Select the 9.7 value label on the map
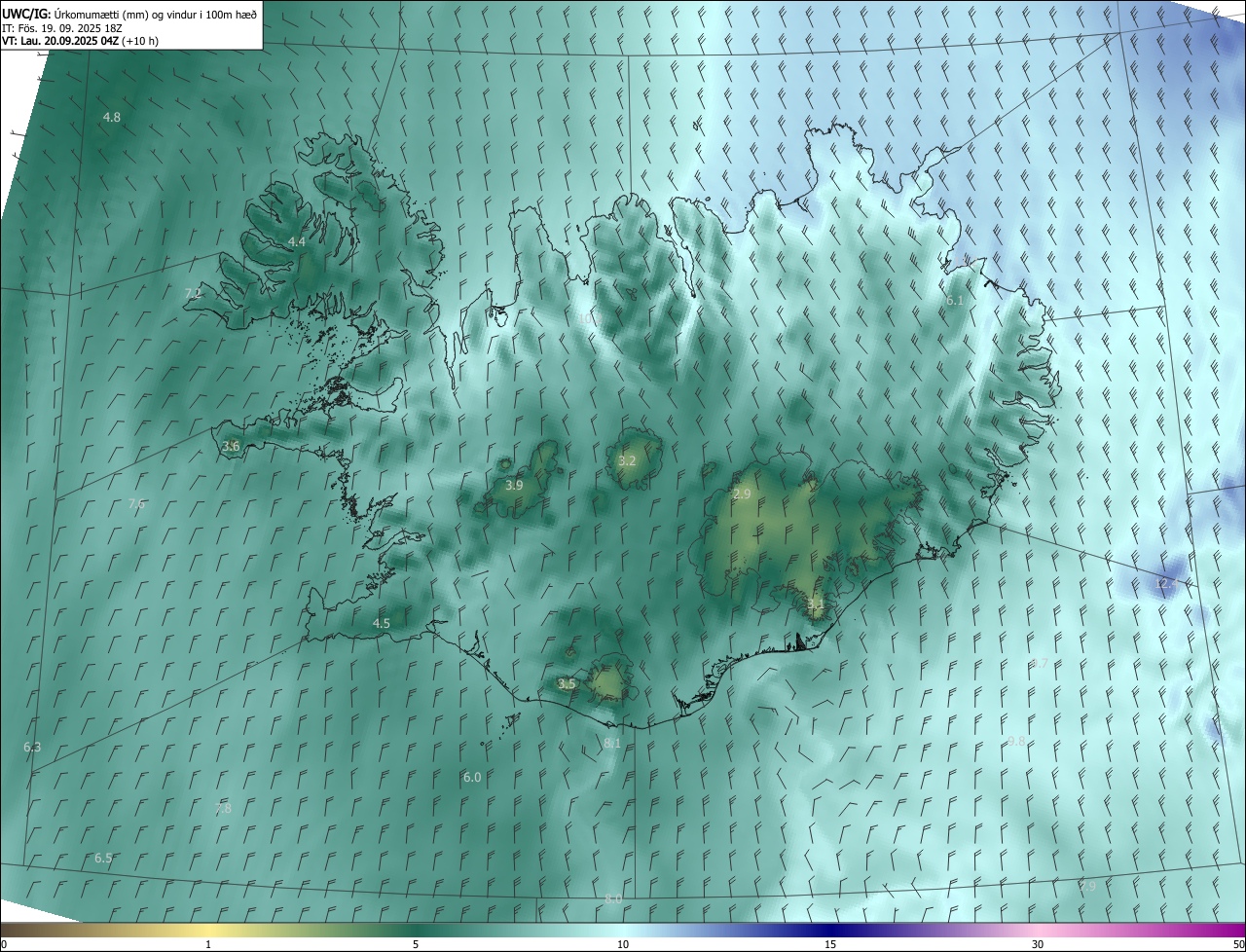Image resolution: width=1246 pixels, height=952 pixels. tap(1040, 663)
